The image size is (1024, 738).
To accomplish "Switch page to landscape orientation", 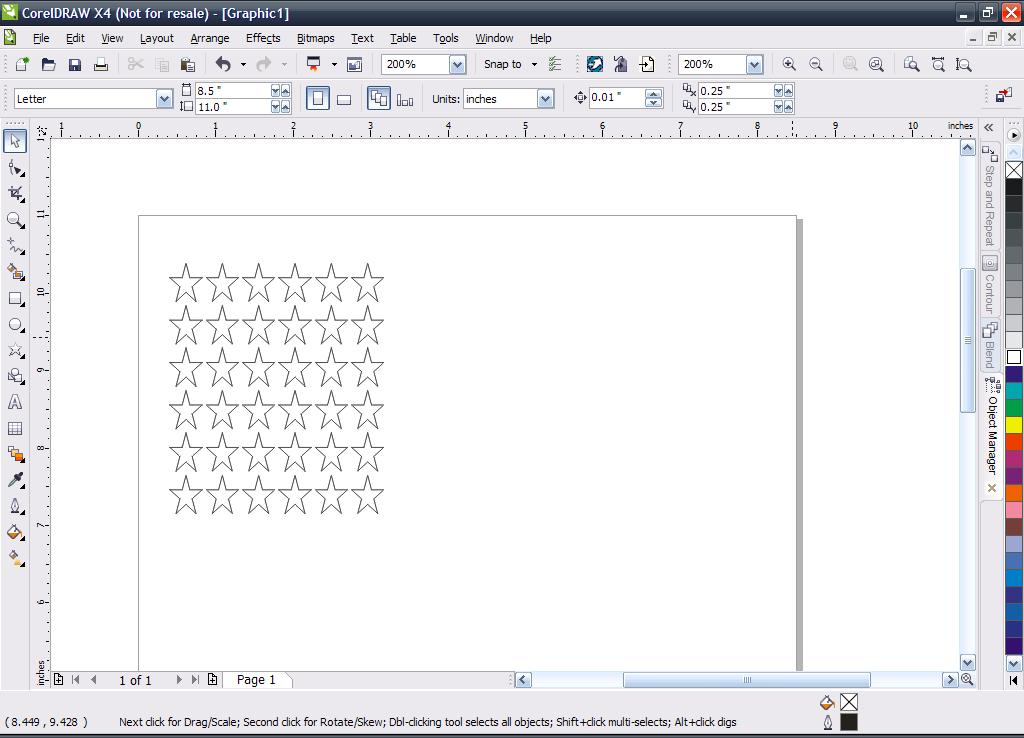I will point(344,98).
